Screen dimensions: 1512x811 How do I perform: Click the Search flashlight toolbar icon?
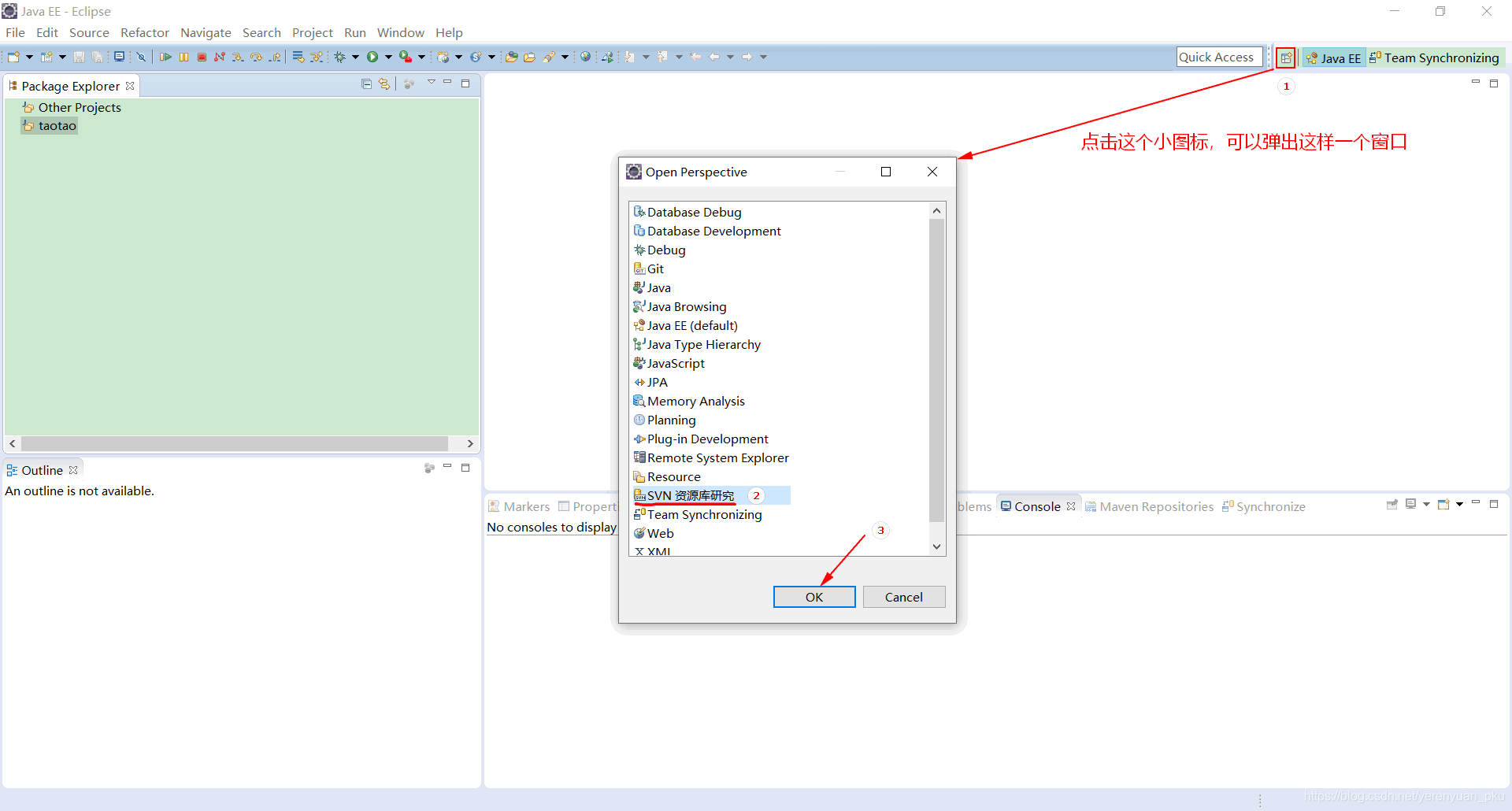click(x=550, y=57)
